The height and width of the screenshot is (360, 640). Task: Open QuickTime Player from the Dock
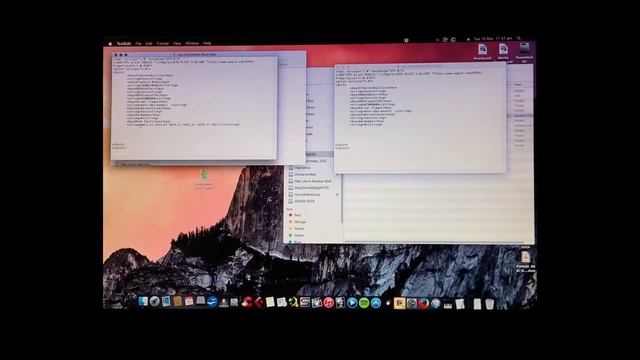coord(352,302)
